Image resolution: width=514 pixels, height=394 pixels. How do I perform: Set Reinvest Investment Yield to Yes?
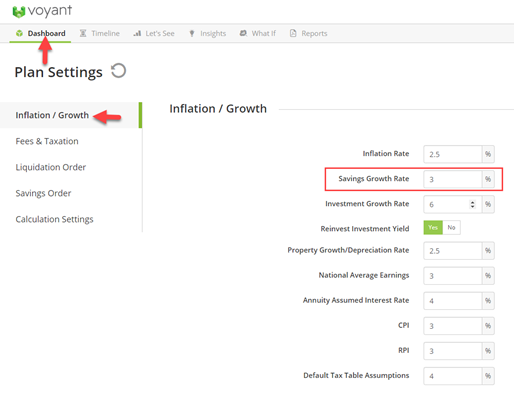(433, 228)
